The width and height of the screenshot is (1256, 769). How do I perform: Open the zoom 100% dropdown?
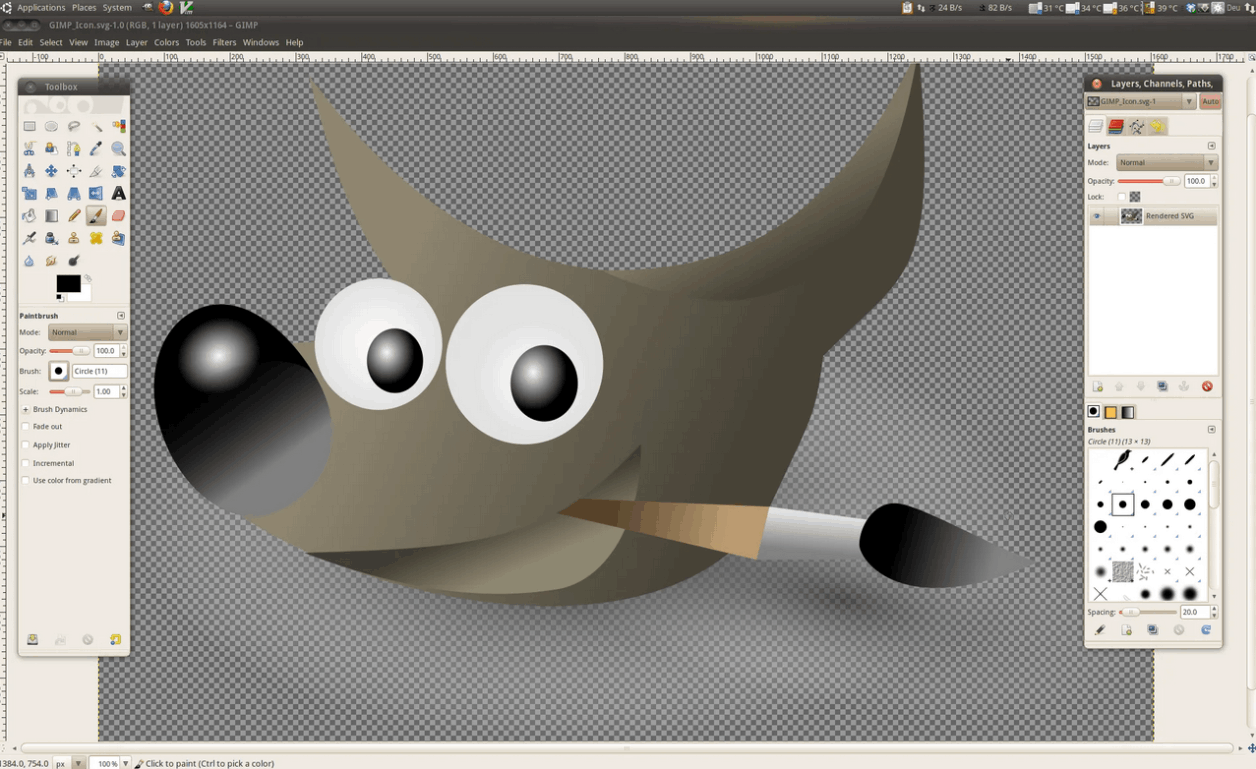point(125,763)
